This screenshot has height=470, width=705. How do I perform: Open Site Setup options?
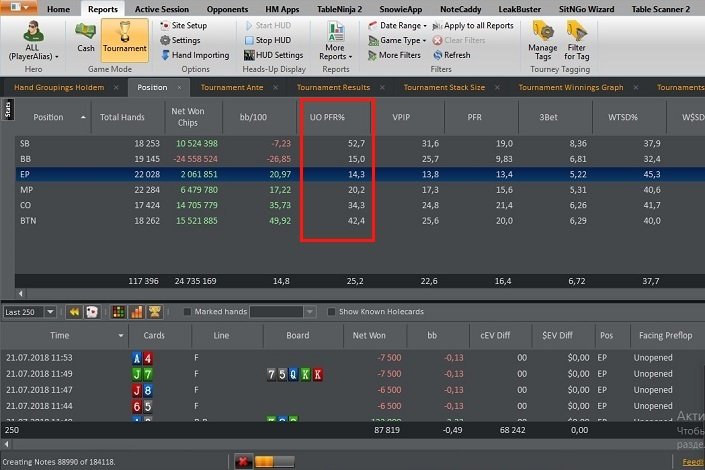point(183,25)
